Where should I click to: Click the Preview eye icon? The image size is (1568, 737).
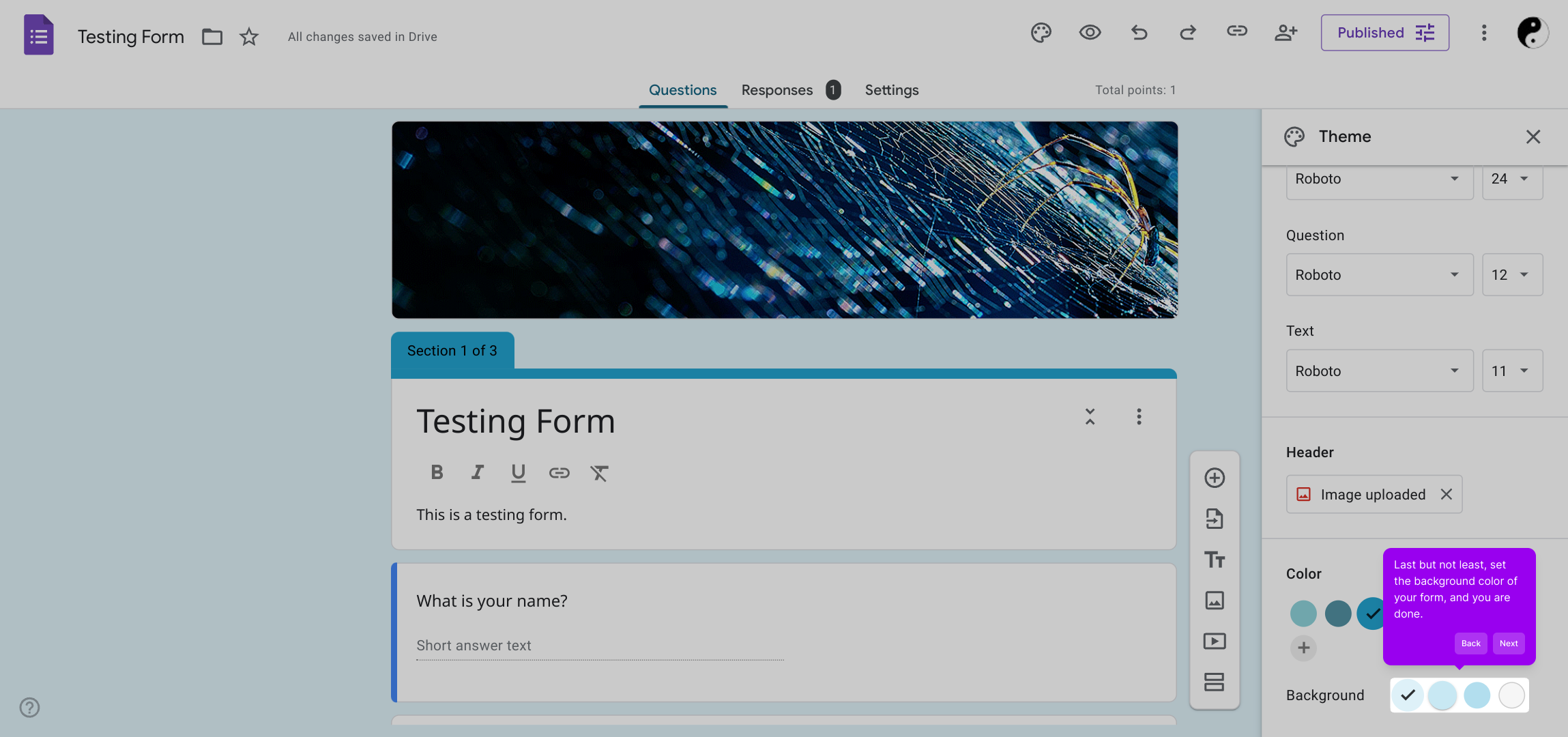pyautogui.click(x=1090, y=33)
